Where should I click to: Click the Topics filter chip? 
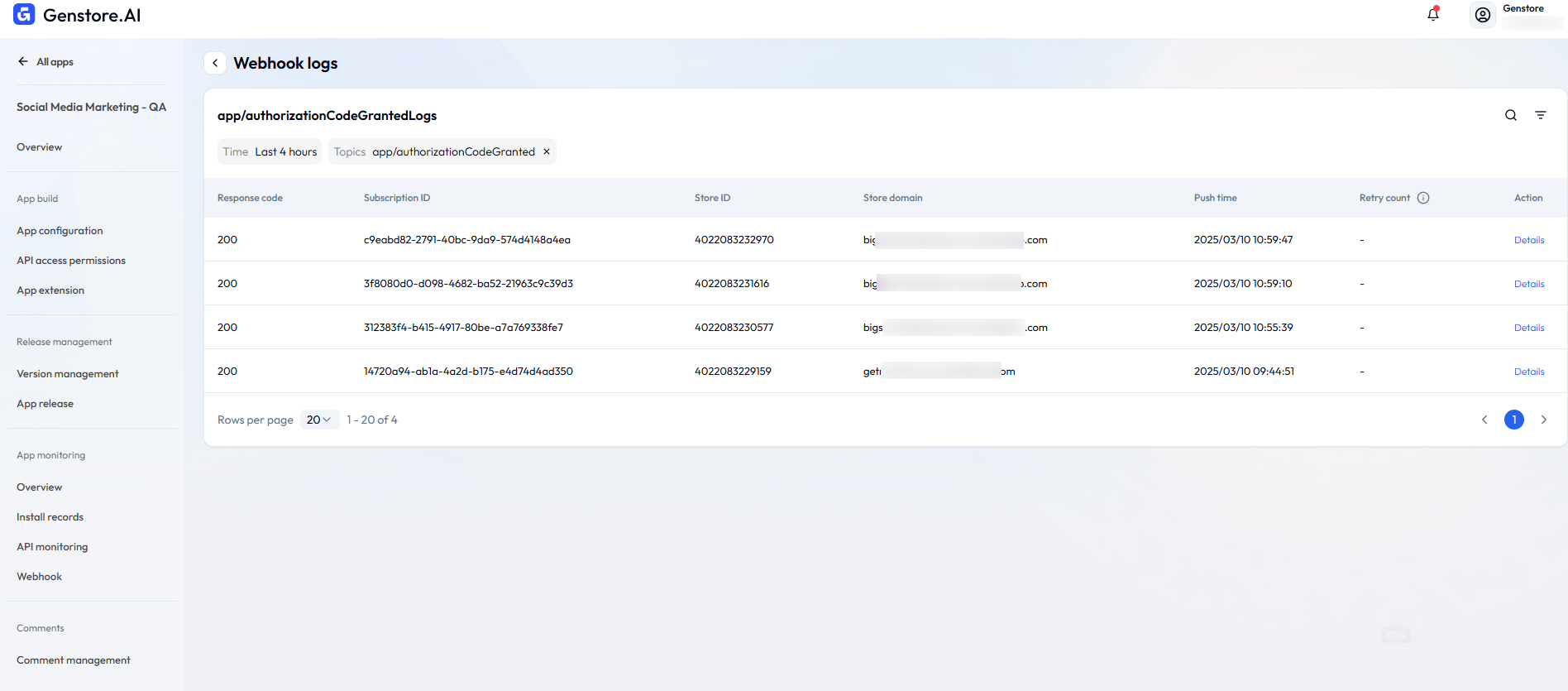[442, 151]
